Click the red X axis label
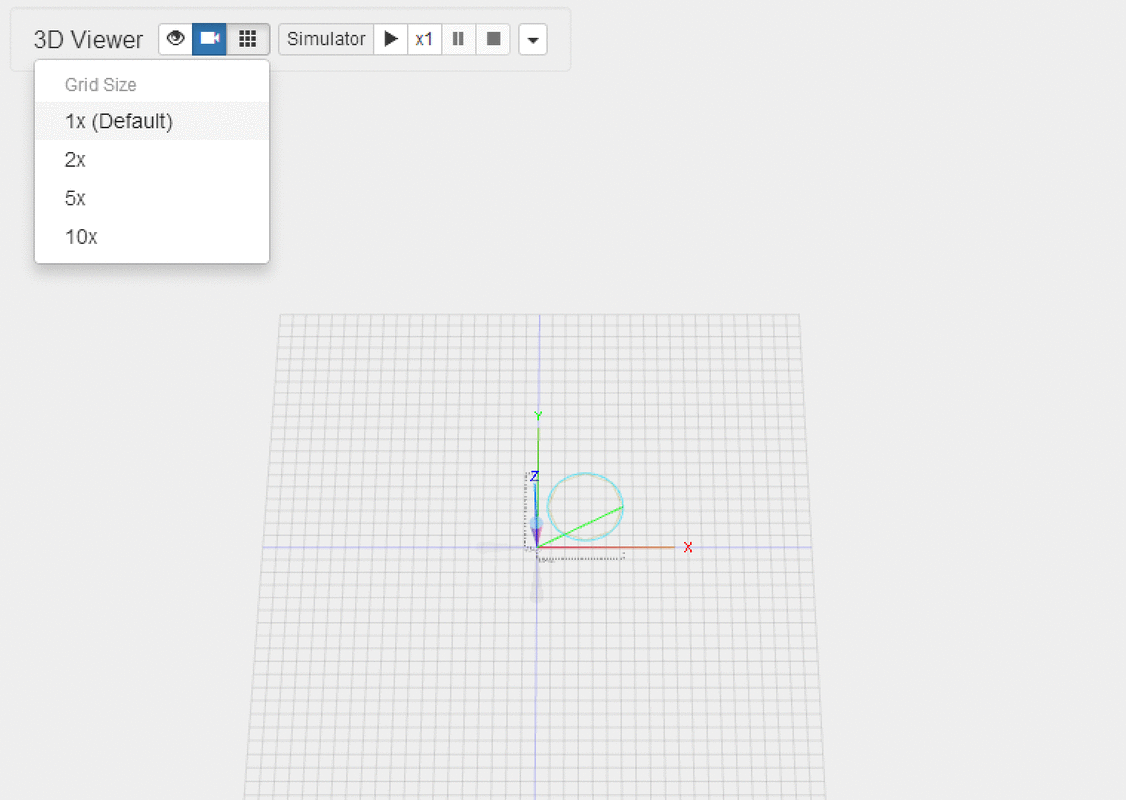1127x800 pixels. [x=688, y=547]
